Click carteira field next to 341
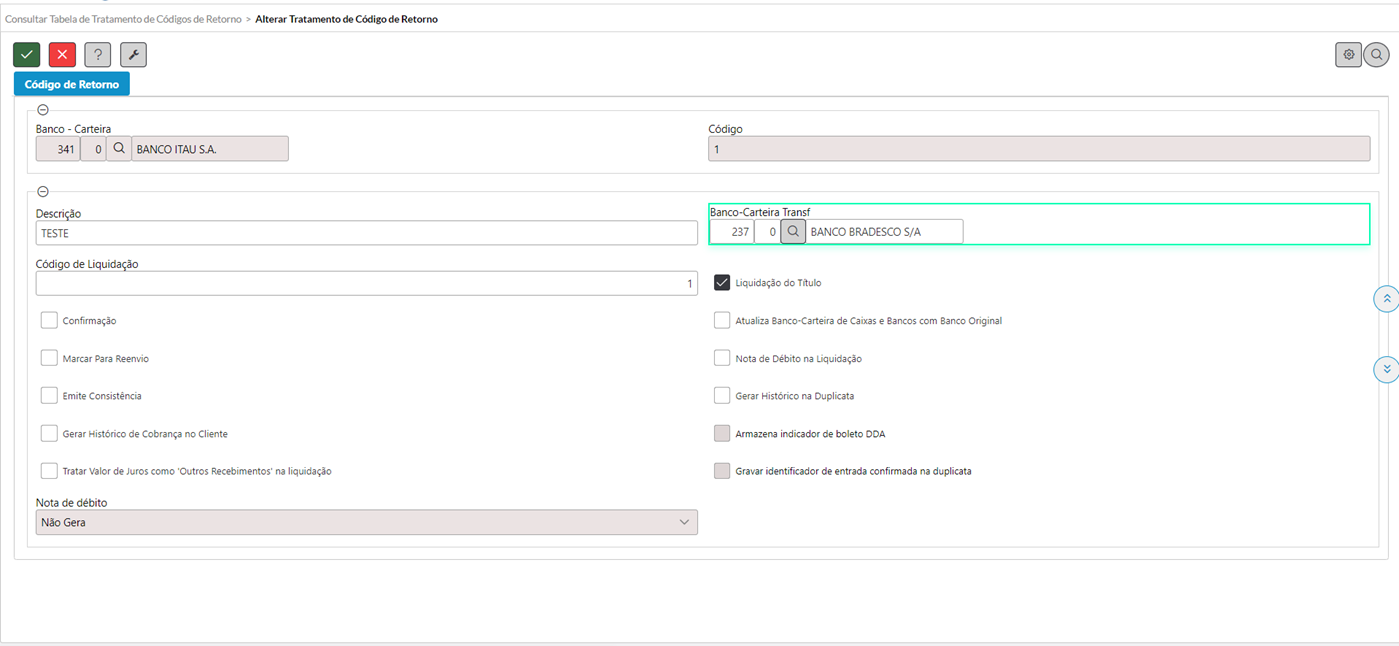The image size is (1399, 646). tap(93, 148)
